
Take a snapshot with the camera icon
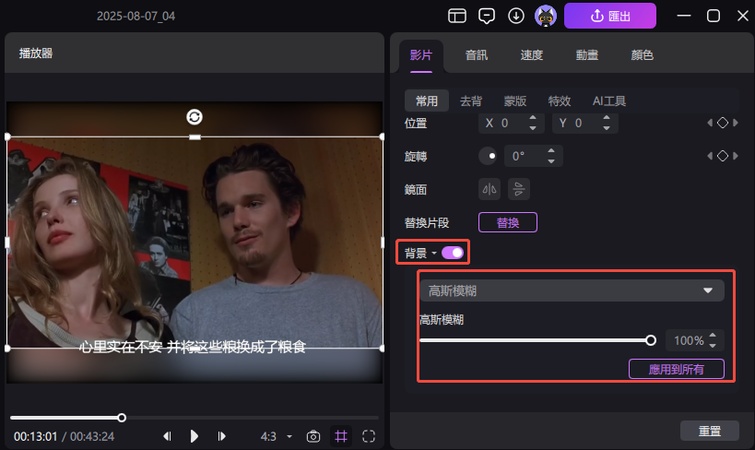click(x=313, y=437)
